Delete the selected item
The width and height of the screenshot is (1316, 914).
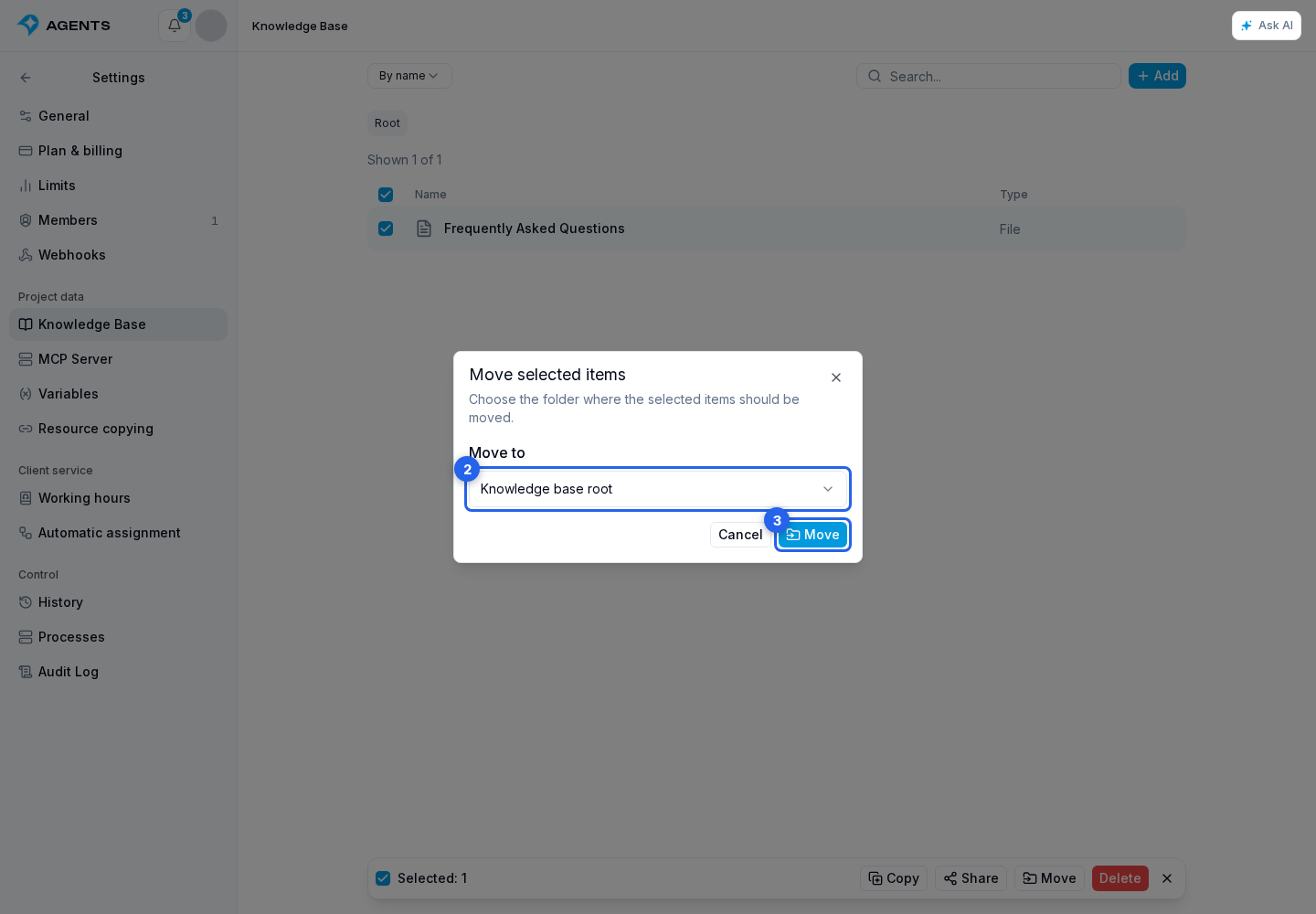point(1120,878)
